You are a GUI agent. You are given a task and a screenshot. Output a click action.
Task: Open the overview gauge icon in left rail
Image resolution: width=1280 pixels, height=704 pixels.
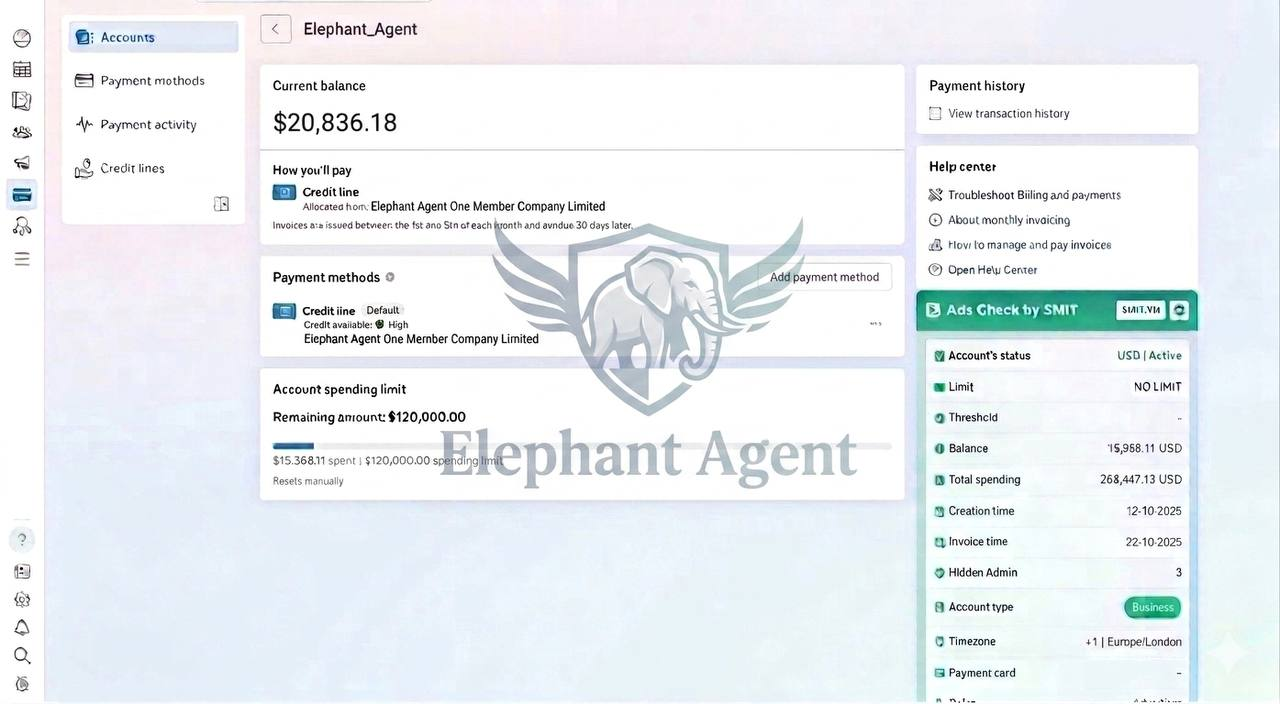[22, 38]
